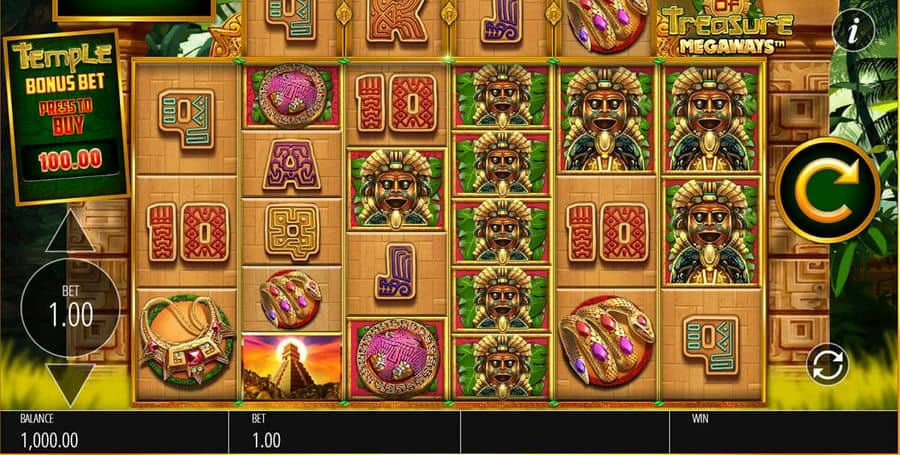Screen dimensions: 900x455
Task: Click the gold necklace symbol on reel one
Action: (187, 339)
